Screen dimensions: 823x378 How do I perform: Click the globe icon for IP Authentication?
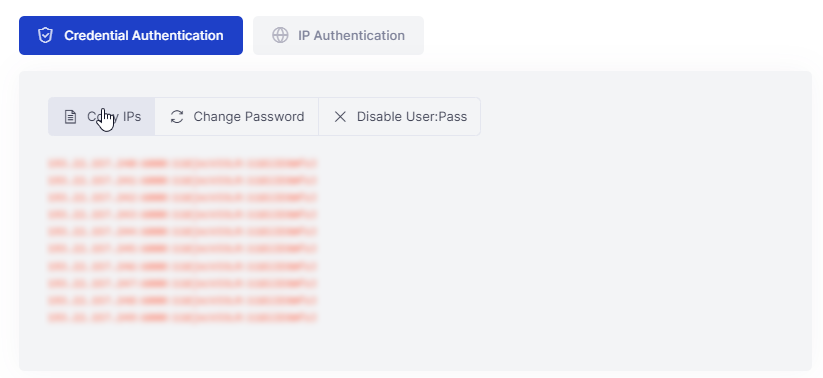[280, 35]
